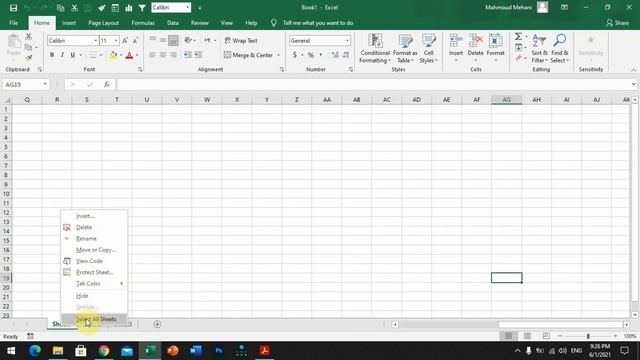Open Format as Table menu
The height and width of the screenshot is (360, 640).
tap(405, 48)
